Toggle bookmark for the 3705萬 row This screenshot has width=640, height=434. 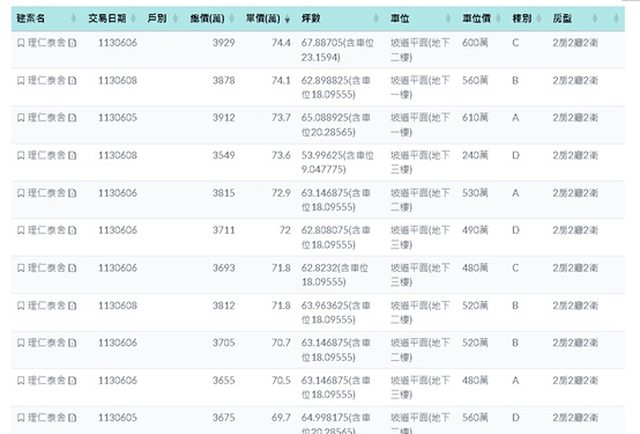21,343
